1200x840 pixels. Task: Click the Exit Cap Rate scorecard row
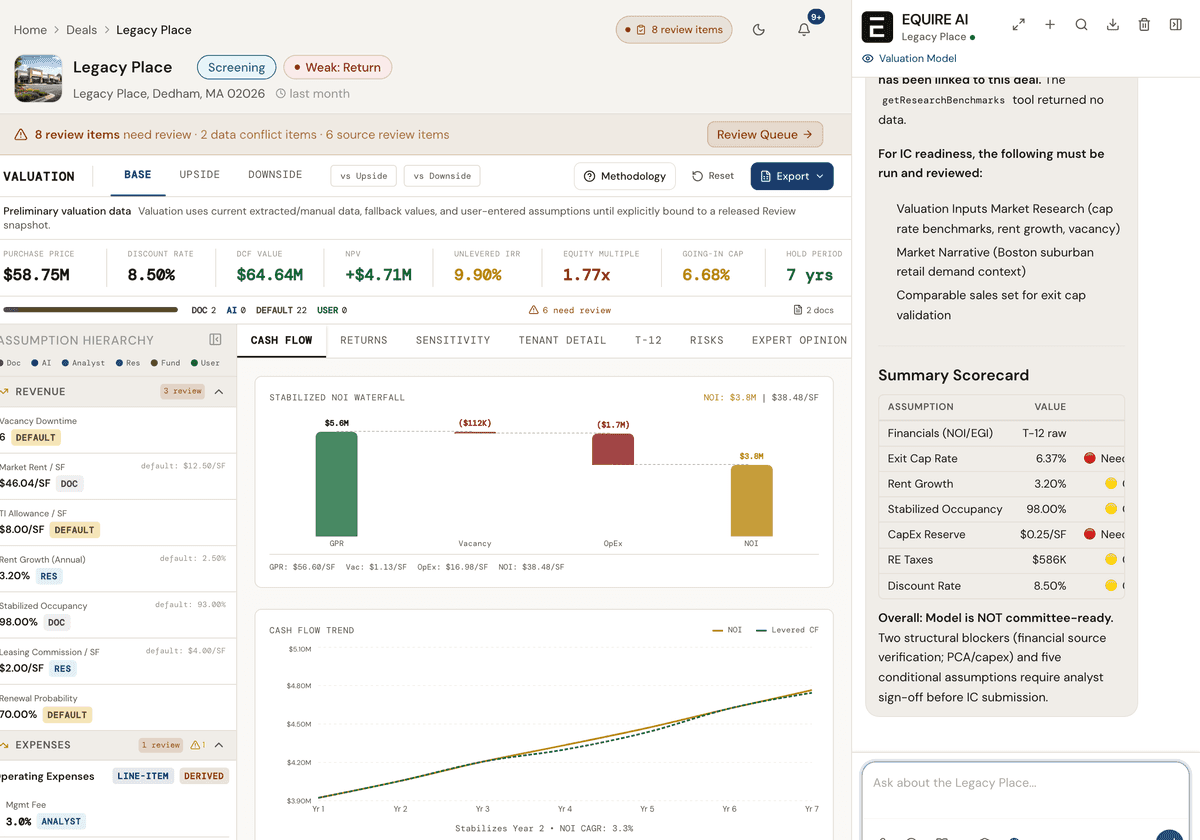(1001, 458)
